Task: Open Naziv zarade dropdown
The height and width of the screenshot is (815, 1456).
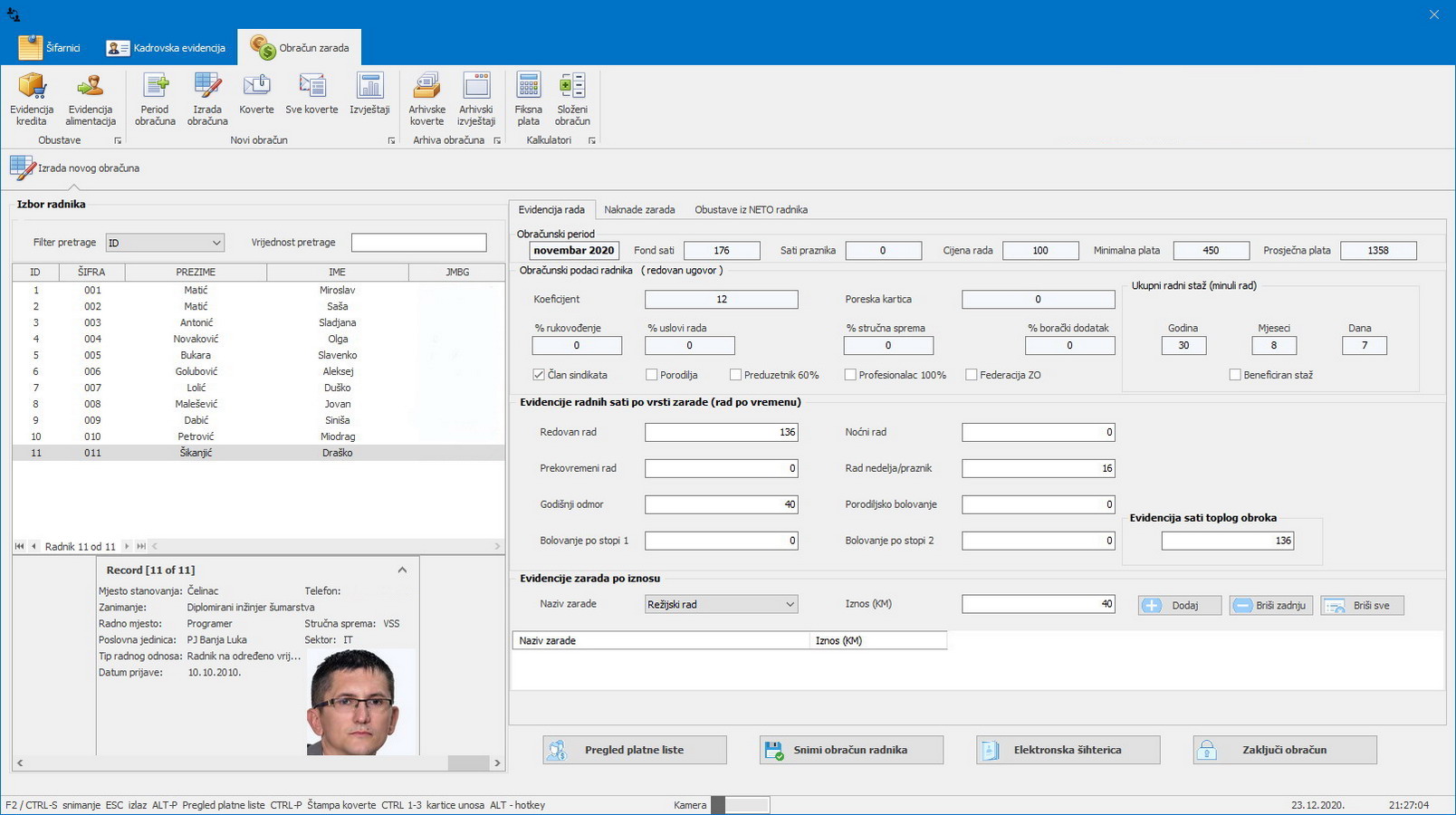Action: click(790, 604)
